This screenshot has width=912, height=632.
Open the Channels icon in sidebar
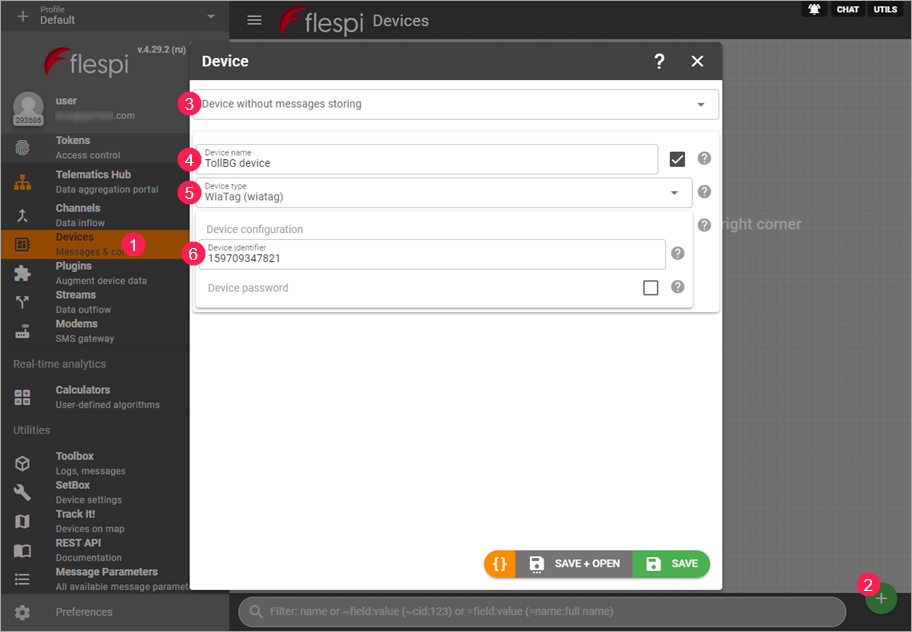point(23,216)
